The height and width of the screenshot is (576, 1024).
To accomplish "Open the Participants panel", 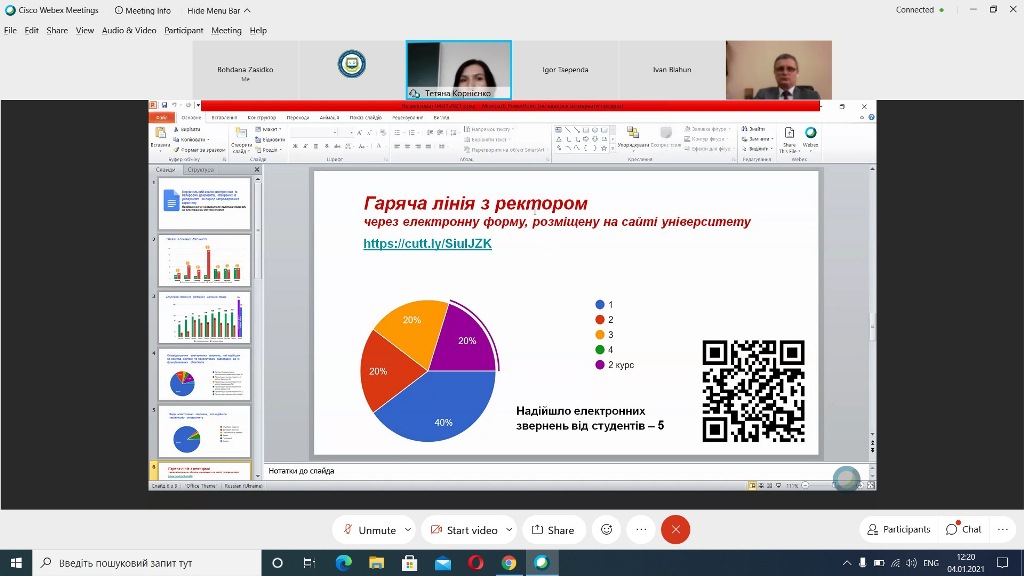I will [x=898, y=529].
